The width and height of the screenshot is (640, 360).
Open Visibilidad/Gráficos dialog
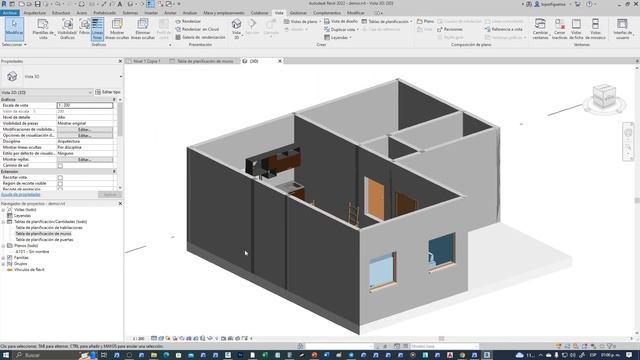pos(67,29)
